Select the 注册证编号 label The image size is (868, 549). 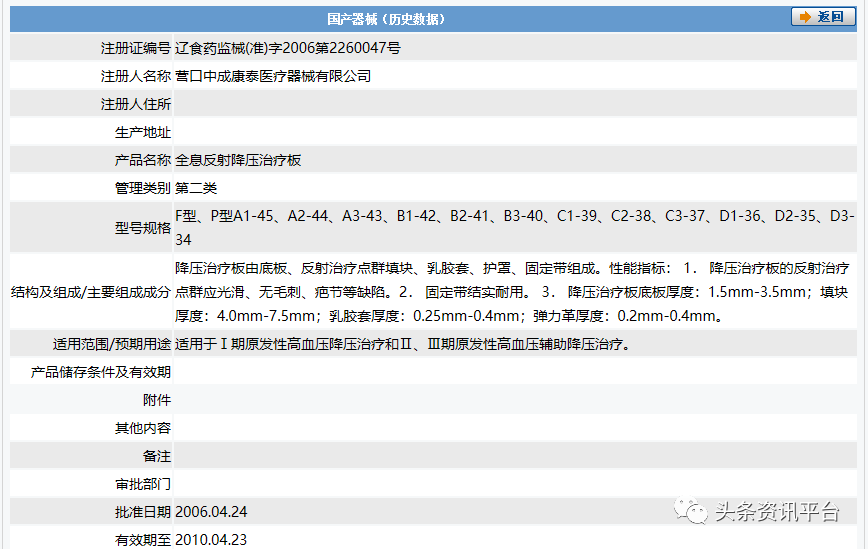(x=135, y=48)
